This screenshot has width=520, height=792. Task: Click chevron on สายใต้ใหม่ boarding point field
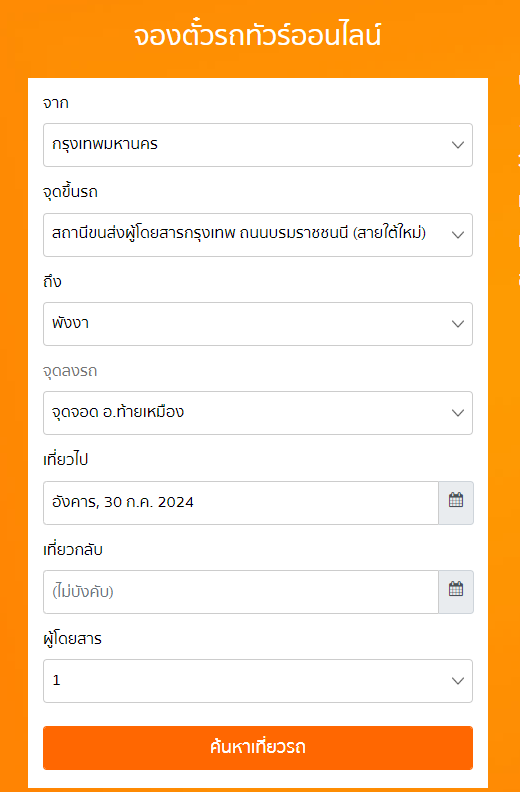coord(458,235)
